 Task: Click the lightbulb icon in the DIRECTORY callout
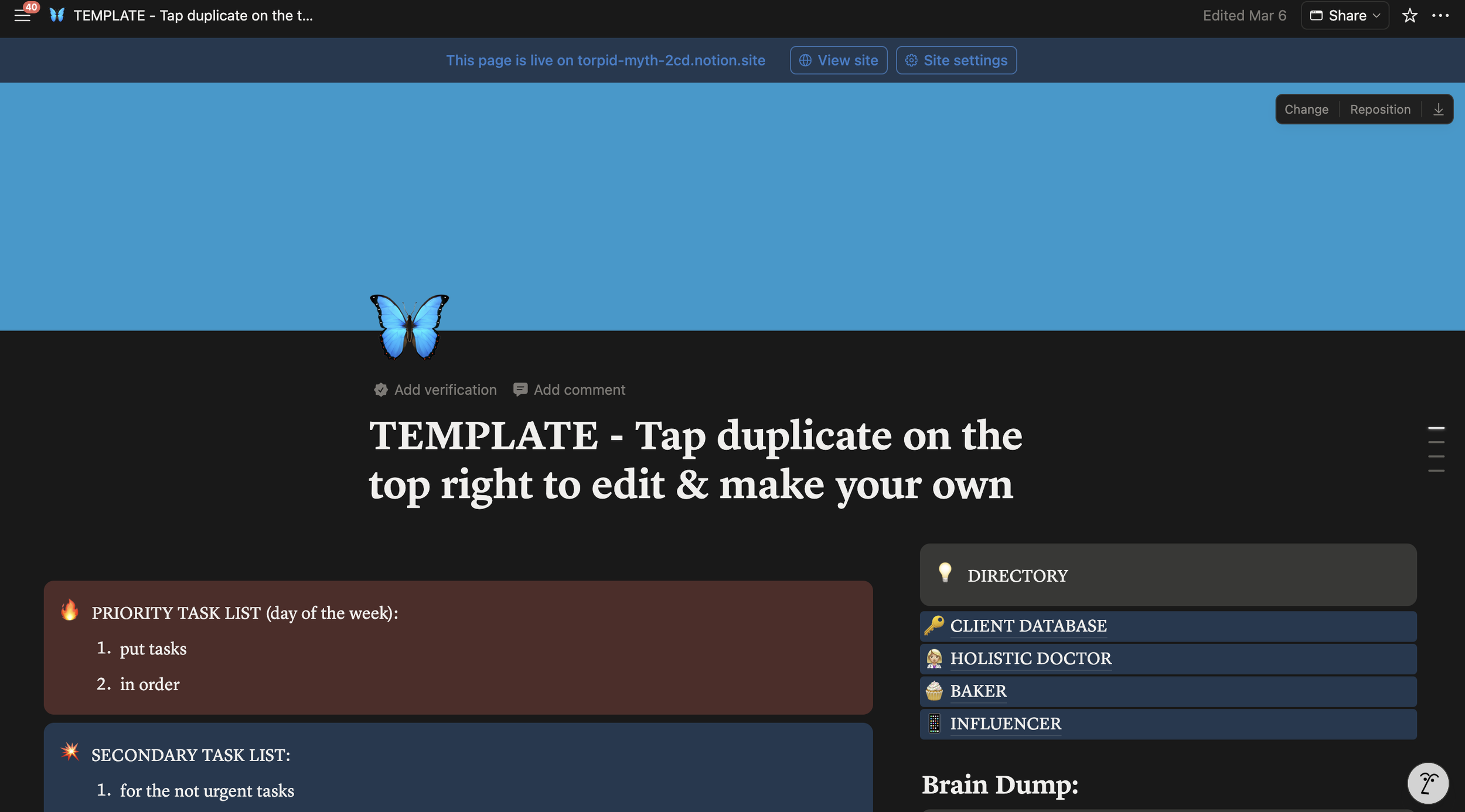(x=946, y=575)
